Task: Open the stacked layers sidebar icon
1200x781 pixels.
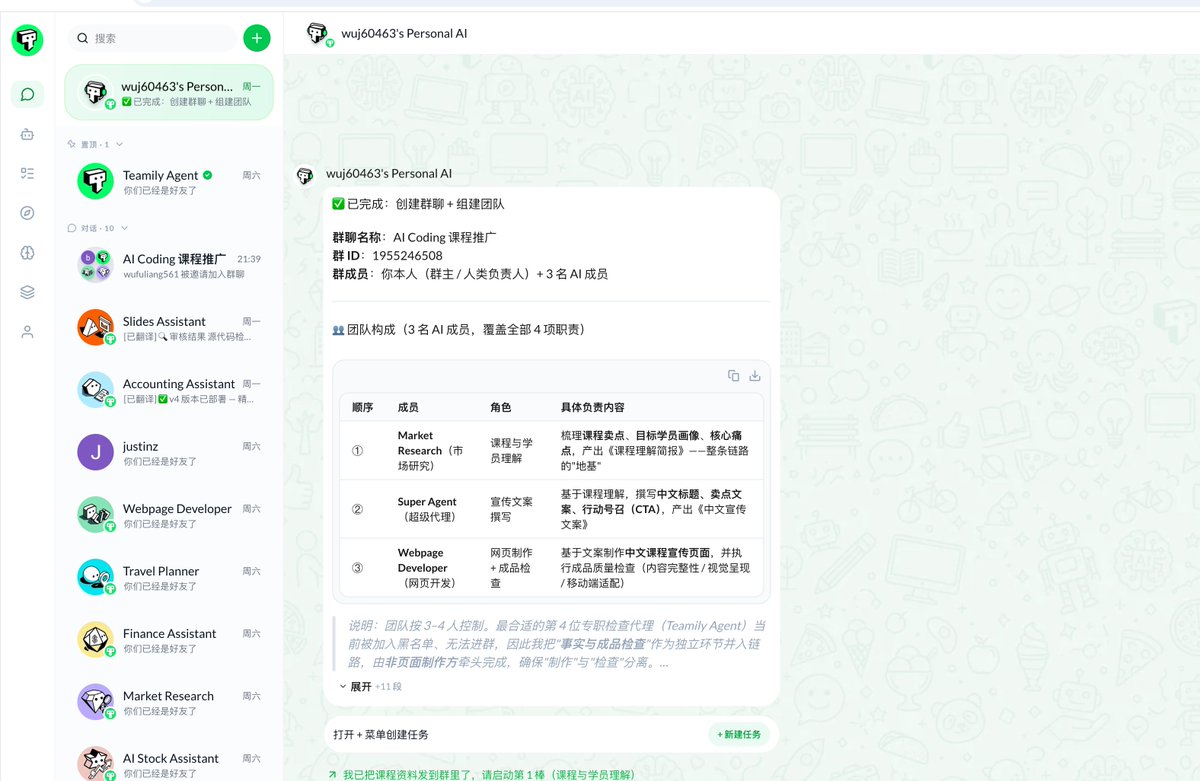Action: pos(28,292)
